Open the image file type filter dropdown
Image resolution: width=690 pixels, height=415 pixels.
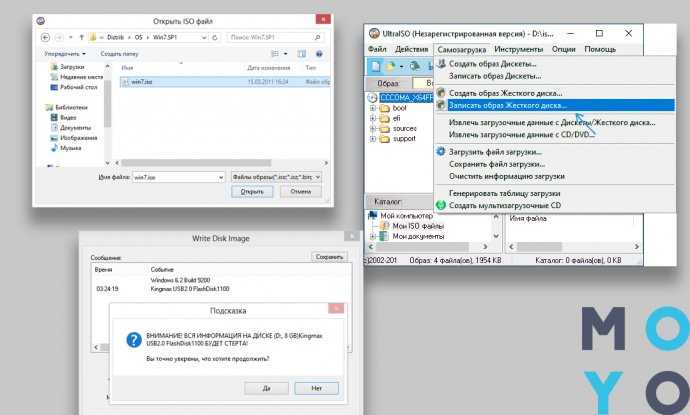(x=318, y=177)
